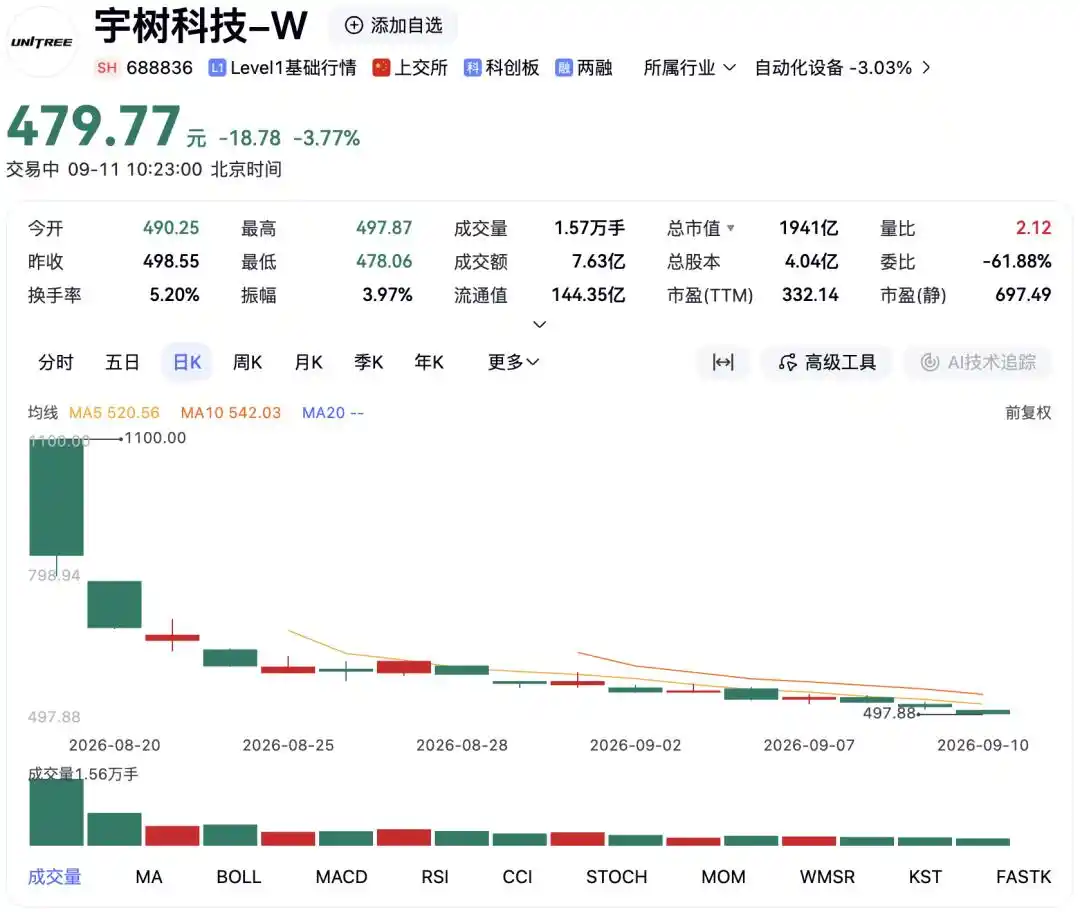1080x912 pixels.
Task: Select the 季K chart tab
Action: point(368,362)
